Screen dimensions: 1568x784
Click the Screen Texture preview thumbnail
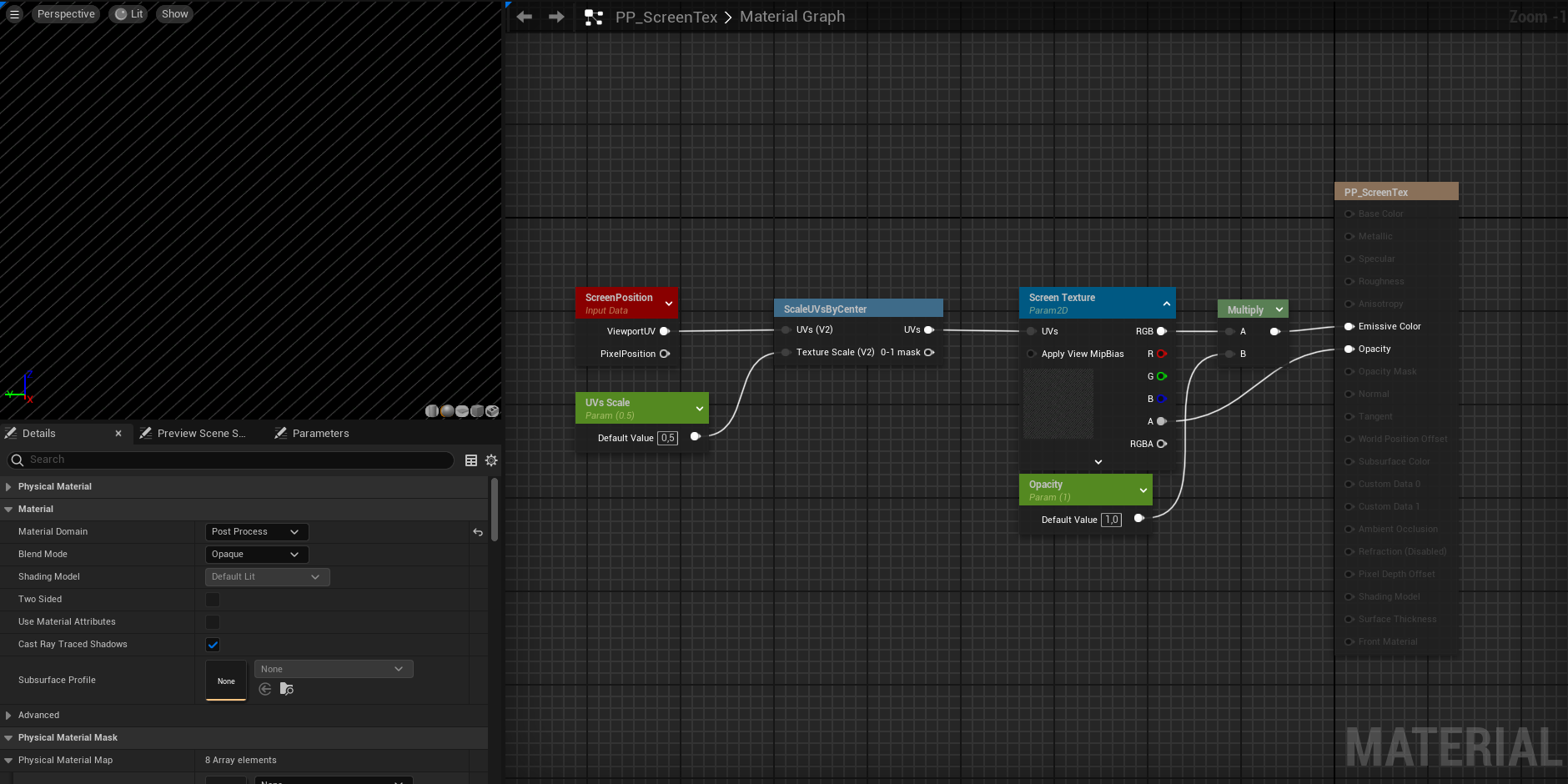pyautogui.click(x=1058, y=404)
